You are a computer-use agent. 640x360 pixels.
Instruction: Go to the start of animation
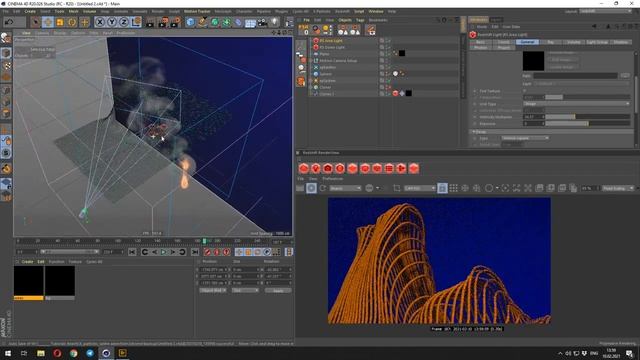tap(132, 252)
